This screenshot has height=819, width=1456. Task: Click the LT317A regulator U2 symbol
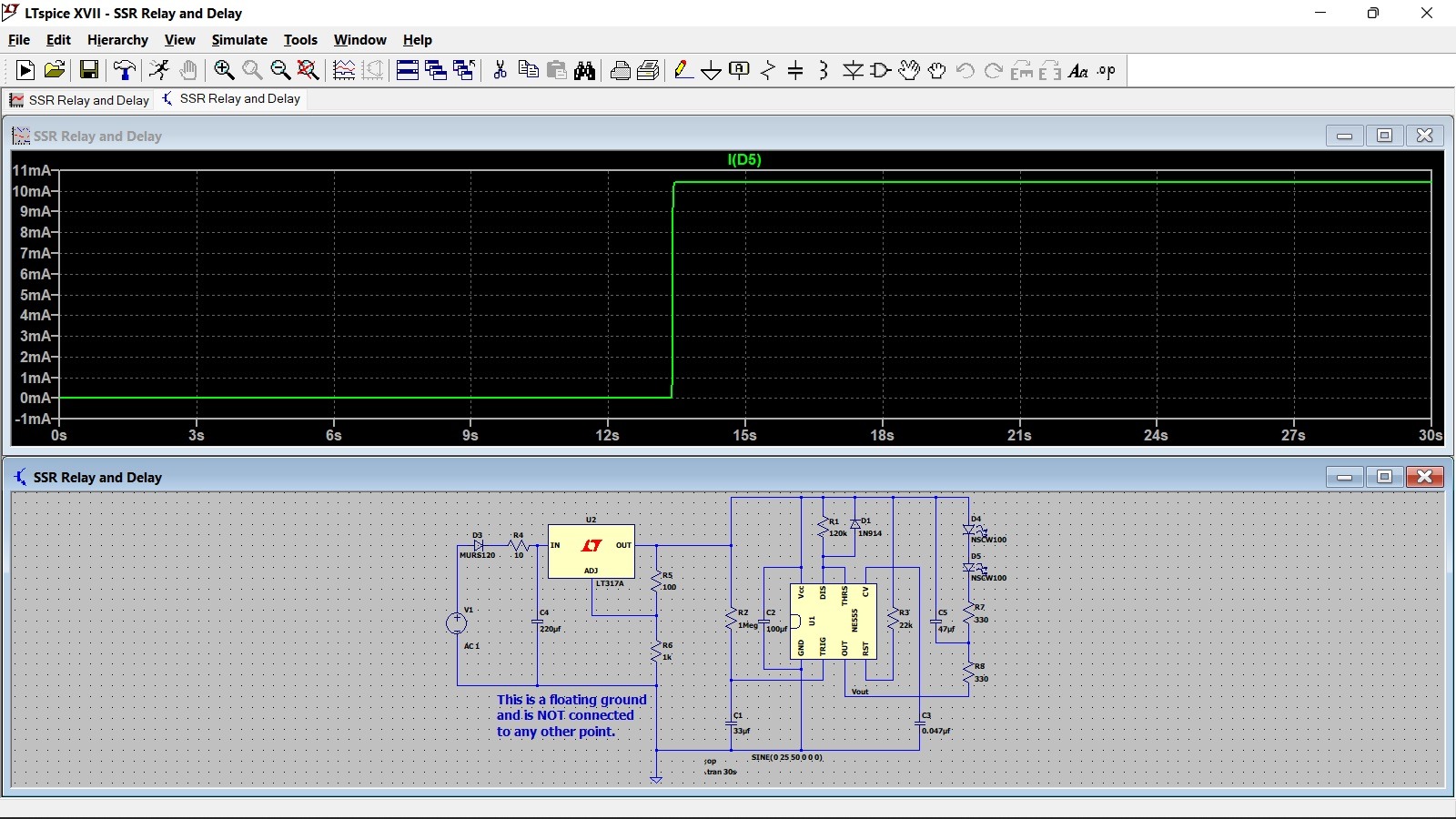[591, 551]
